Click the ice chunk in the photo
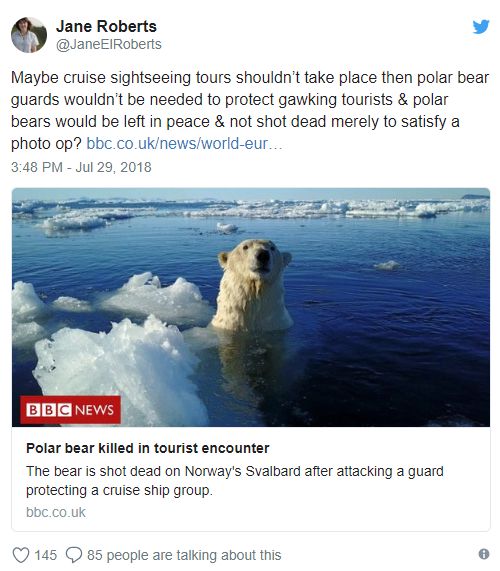 [120, 368]
